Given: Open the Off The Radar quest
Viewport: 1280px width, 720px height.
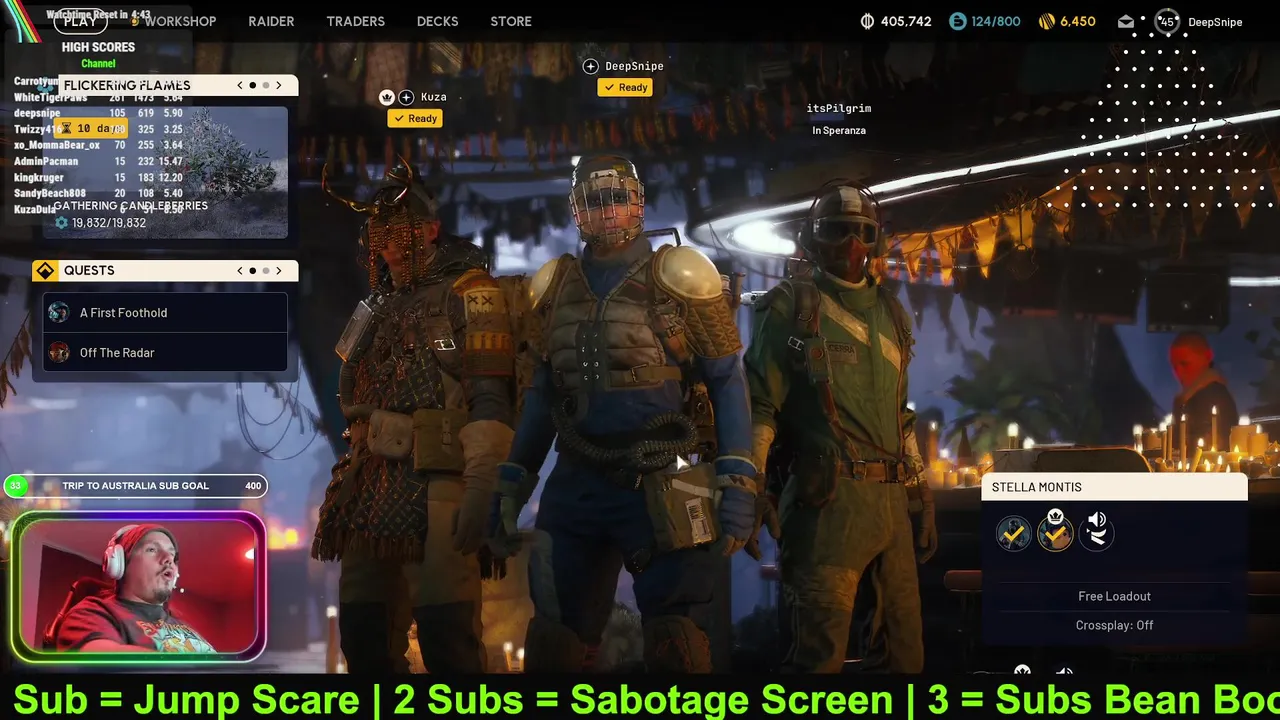Looking at the screenshot, I should click(x=165, y=352).
